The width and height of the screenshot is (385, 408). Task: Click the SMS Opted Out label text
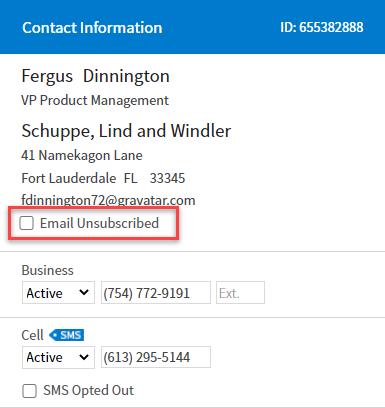point(88,390)
